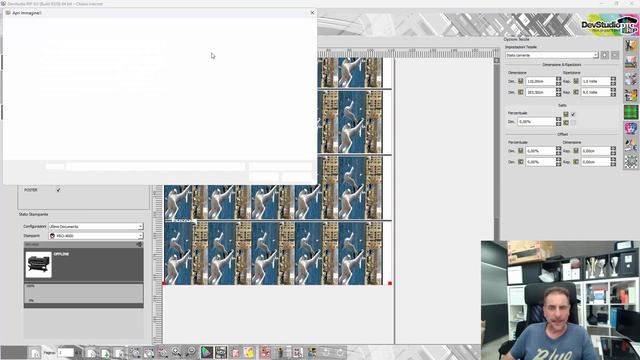Click the green grid tile icon in right sidebar
Viewport: 640px width, 360px height.
click(631, 112)
